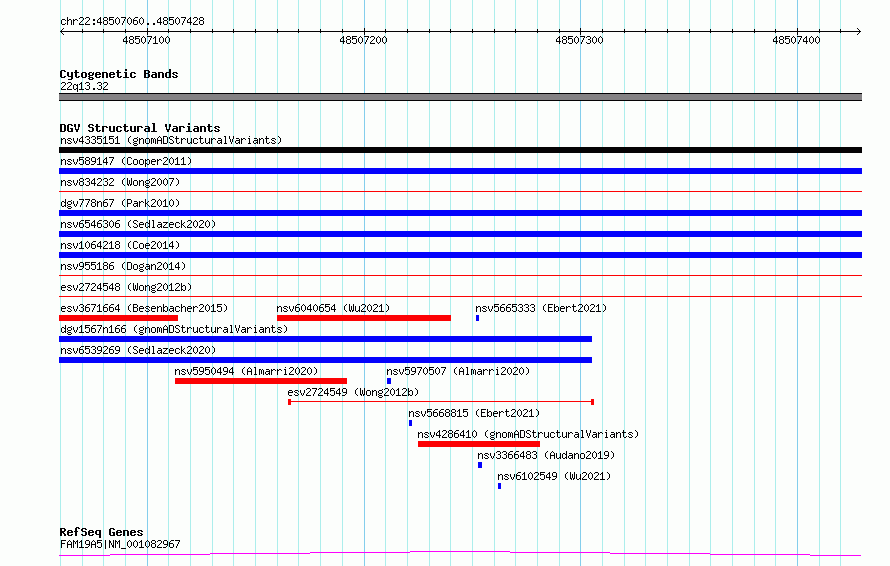Click the 22q13.32 cytogenetic band label
This screenshot has height=566, width=890.
[84, 86]
